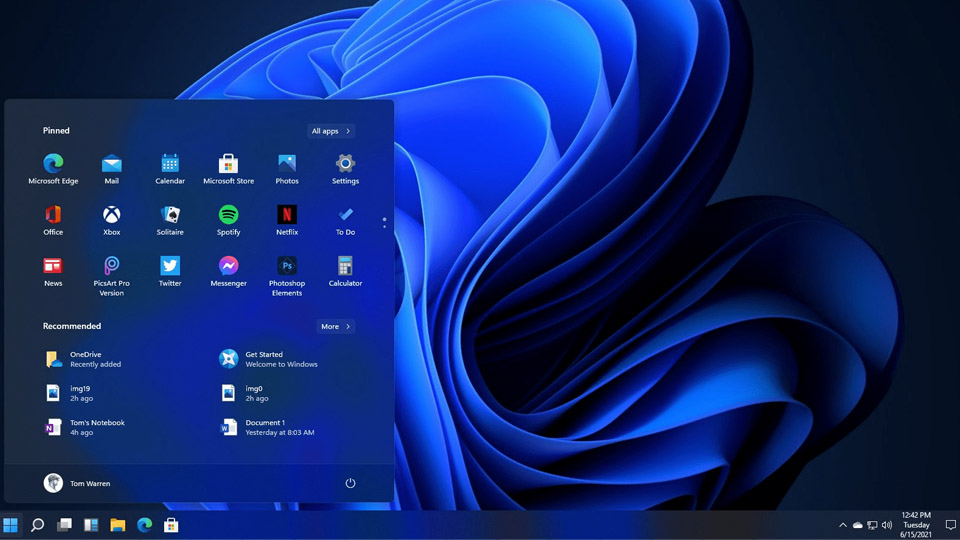
Task: Open the Calculator app
Action: pos(345,267)
